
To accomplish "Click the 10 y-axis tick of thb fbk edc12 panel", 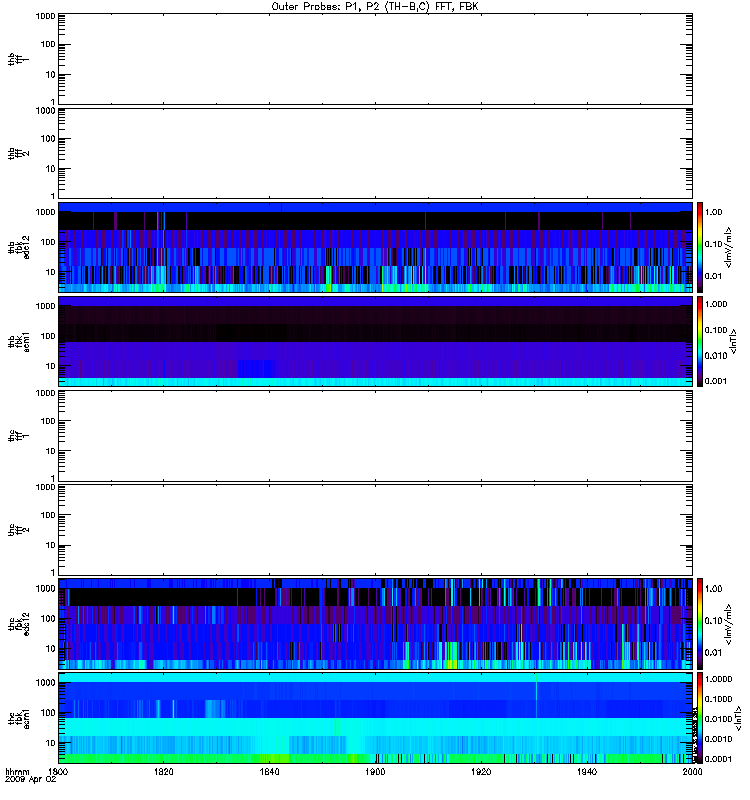I will (51, 272).
